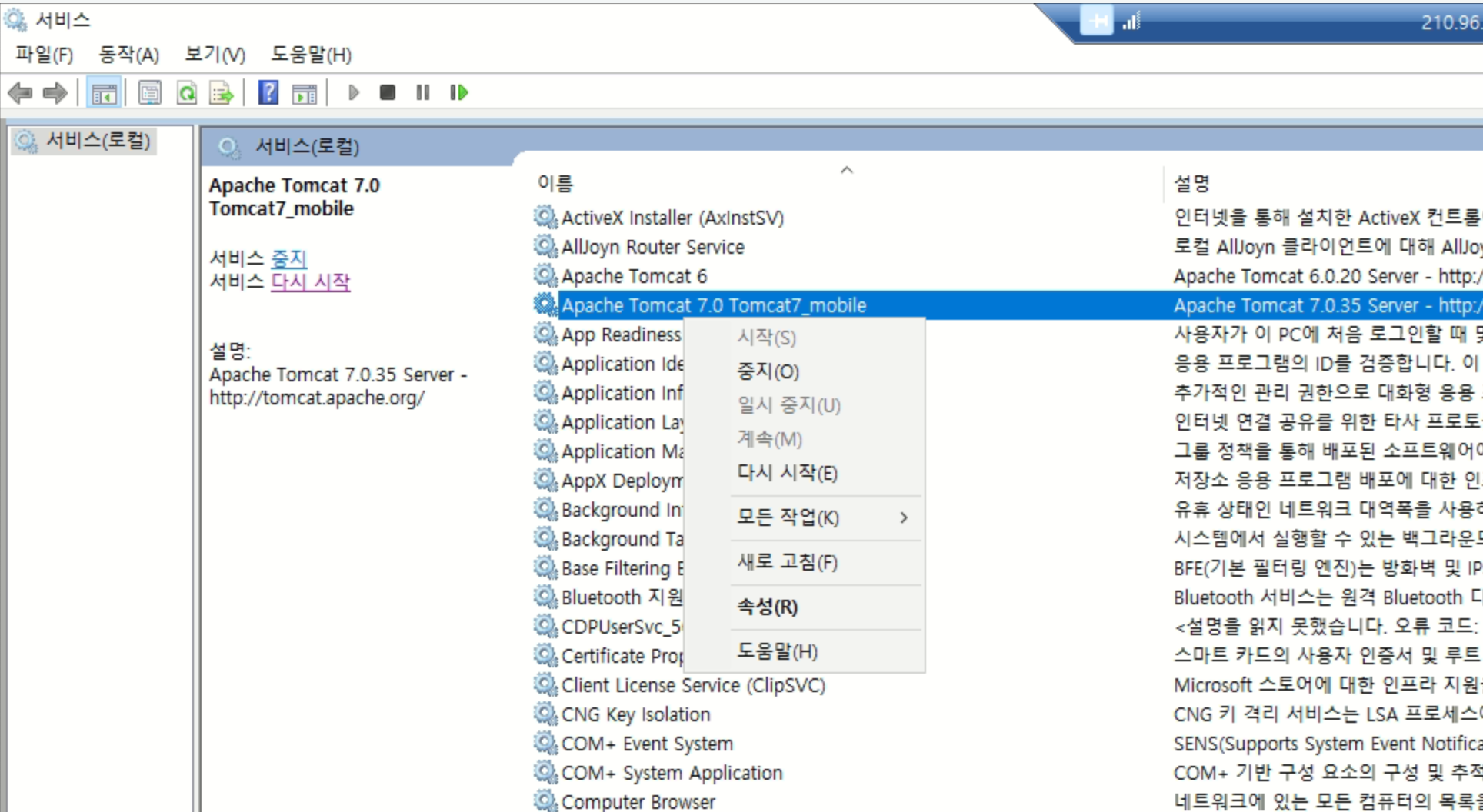Click the 서비스(로컬) header in details pane

coord(307,147)
